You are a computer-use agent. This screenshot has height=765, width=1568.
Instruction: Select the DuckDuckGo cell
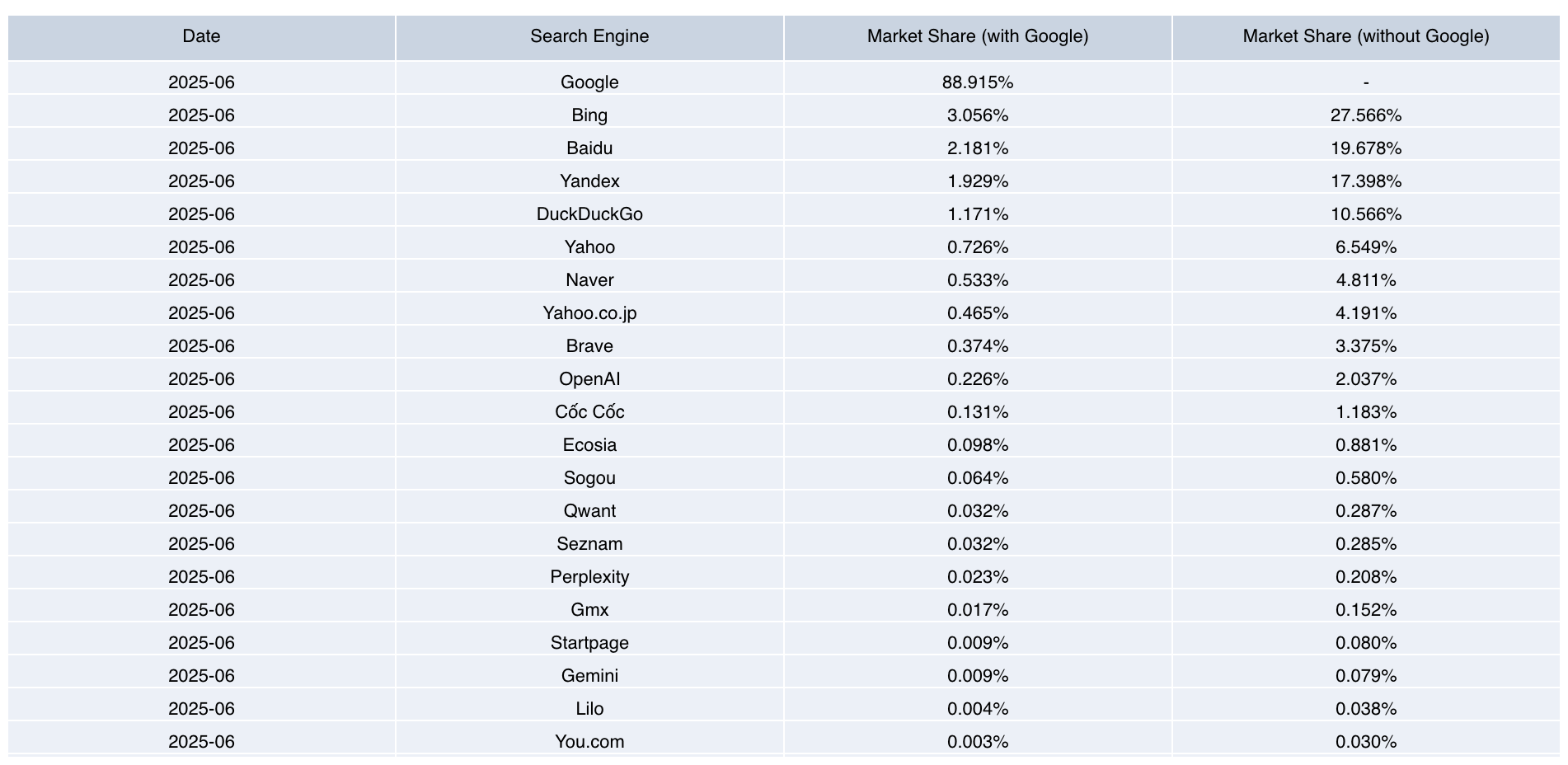click(589, 214)
